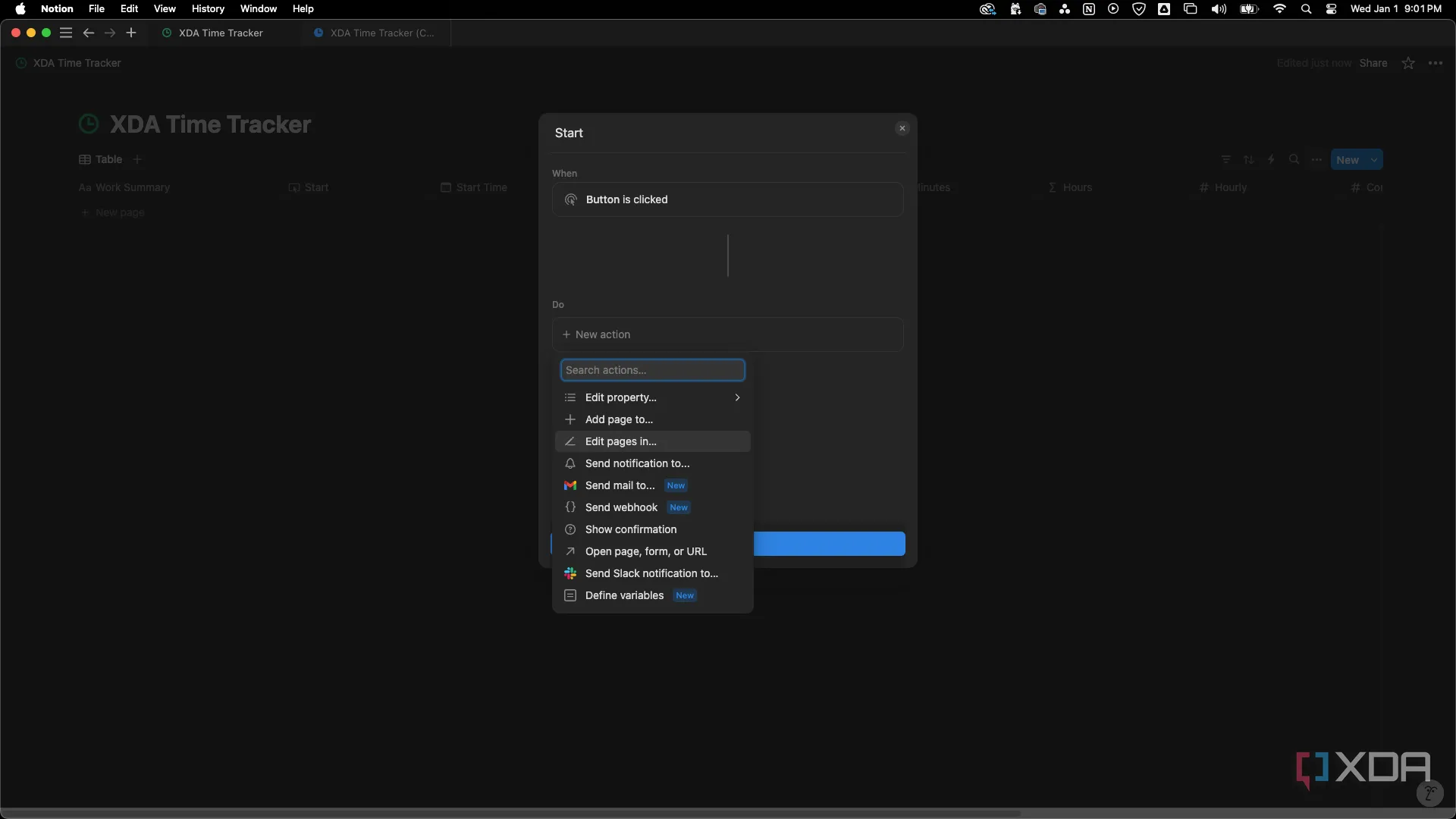The width and height of the screenshot is (1456, 819).
Task: Focus the Search actions input field
Action: click(653, 370)
